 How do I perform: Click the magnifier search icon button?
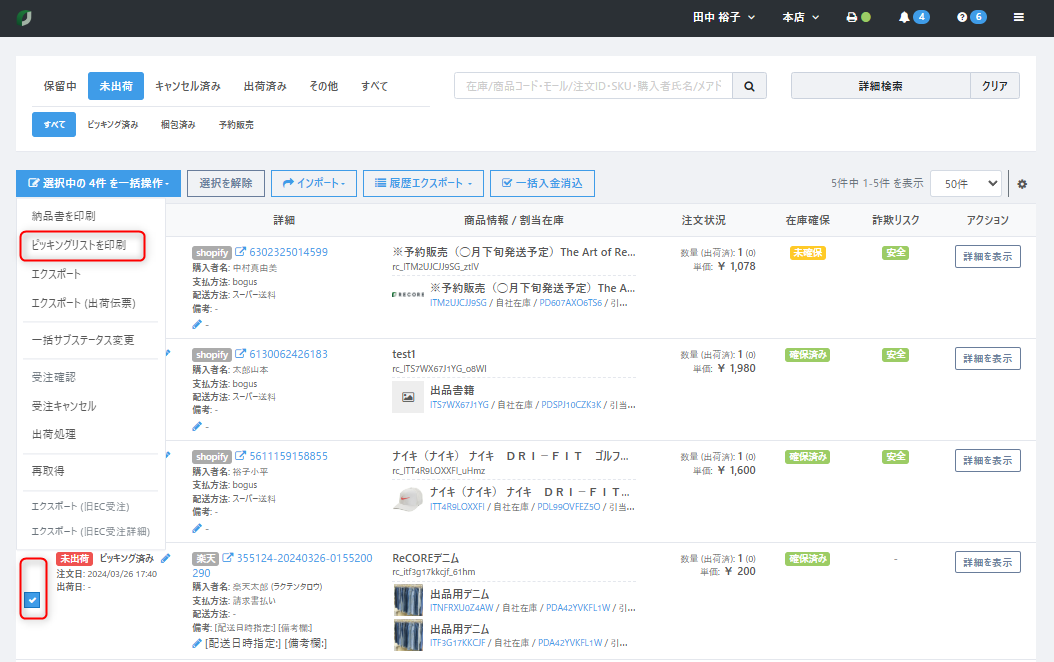[749, 86]
